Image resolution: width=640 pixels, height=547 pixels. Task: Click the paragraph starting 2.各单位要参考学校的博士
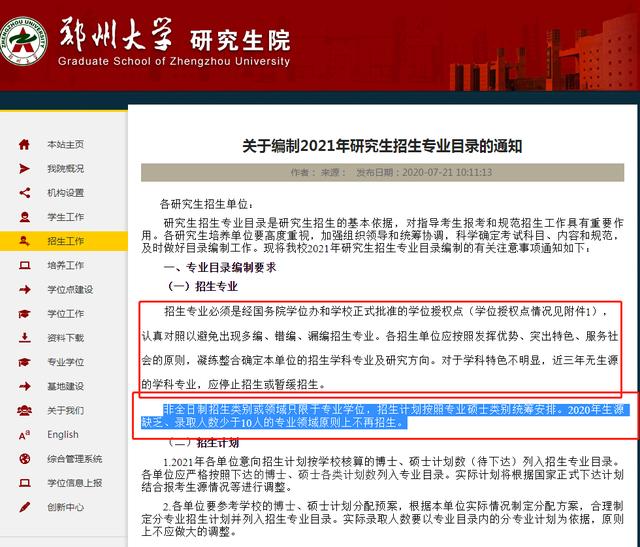click(x=382, y=519)
